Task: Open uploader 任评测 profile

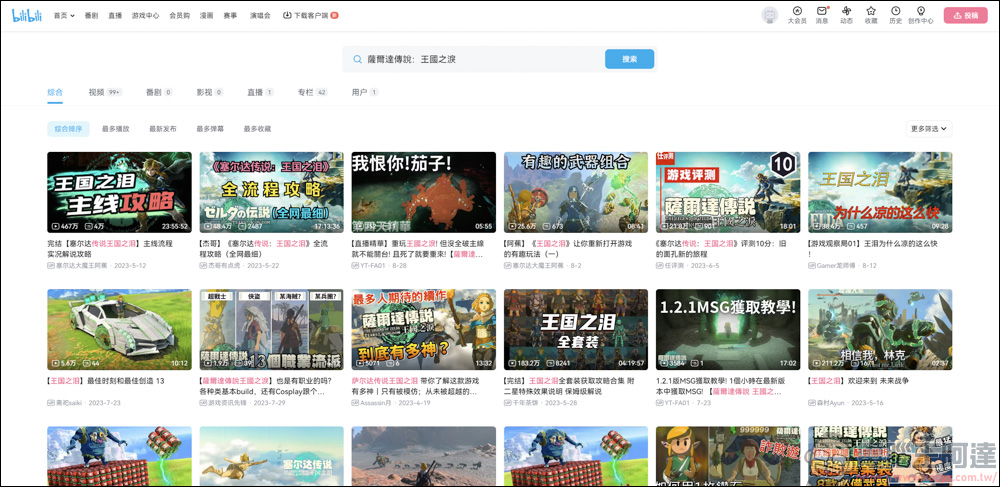Action: coord(674,265)
